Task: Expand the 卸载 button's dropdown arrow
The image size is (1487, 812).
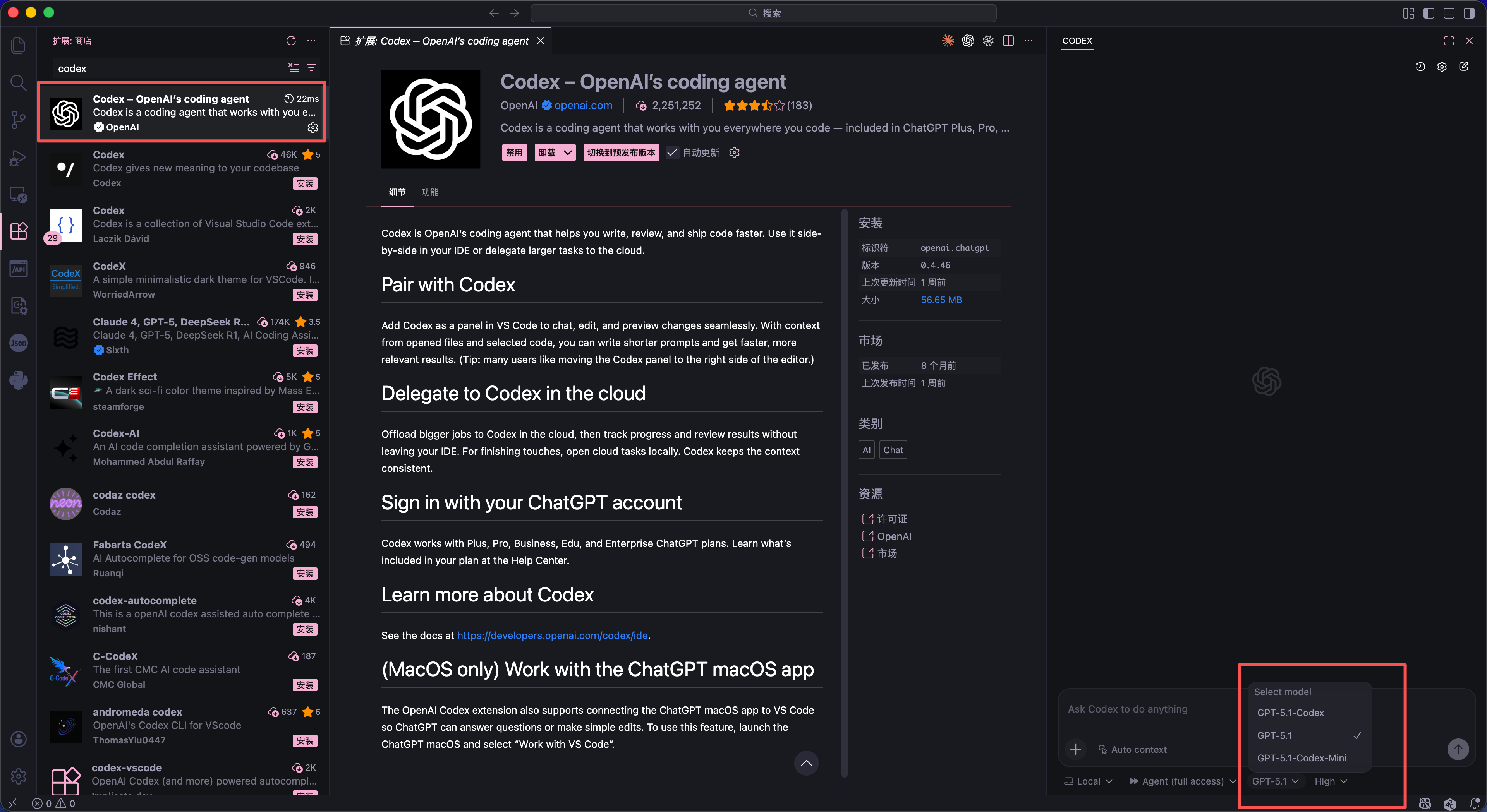Action: [568, 152]
